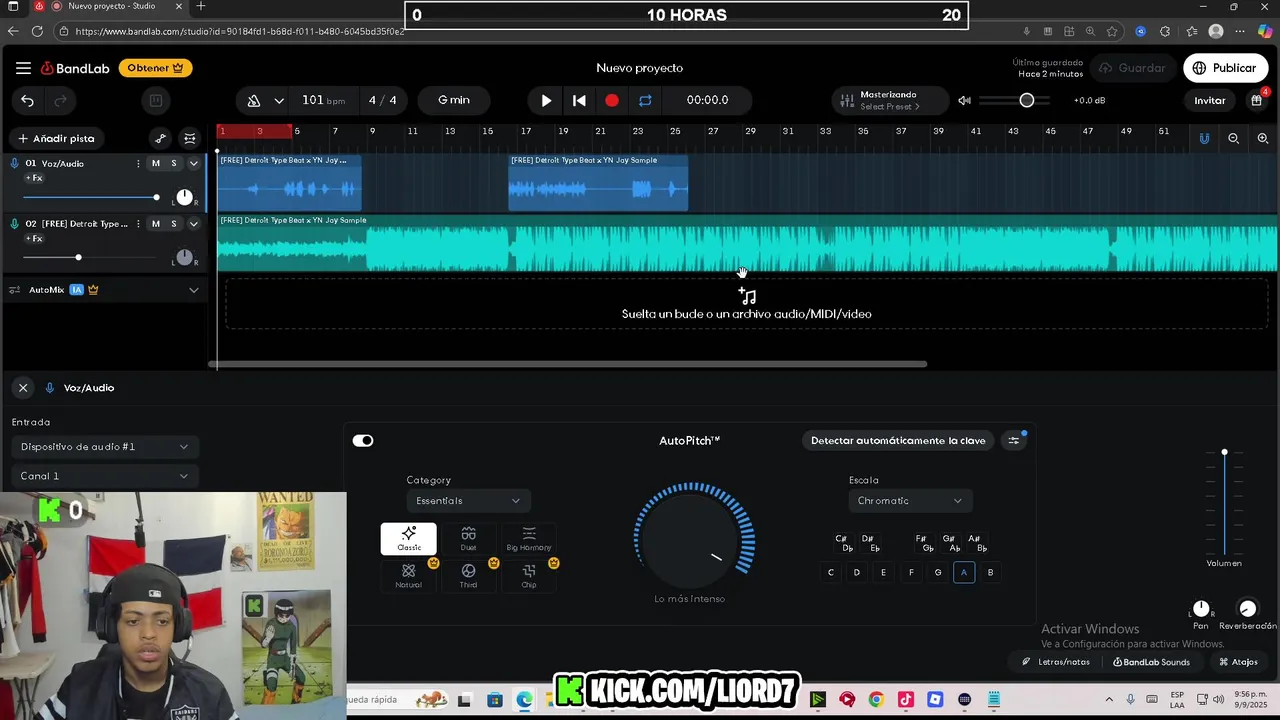
Task: Open the Letras/notas tab
Action: click(x=1056, y=662)
